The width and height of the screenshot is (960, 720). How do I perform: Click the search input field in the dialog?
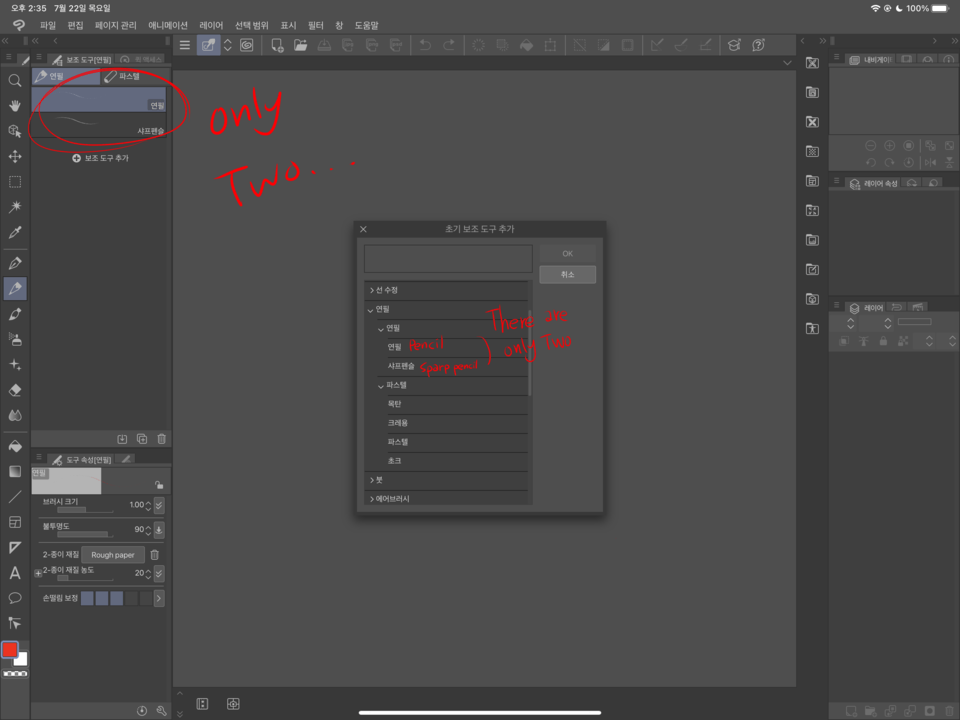[447, 258]
